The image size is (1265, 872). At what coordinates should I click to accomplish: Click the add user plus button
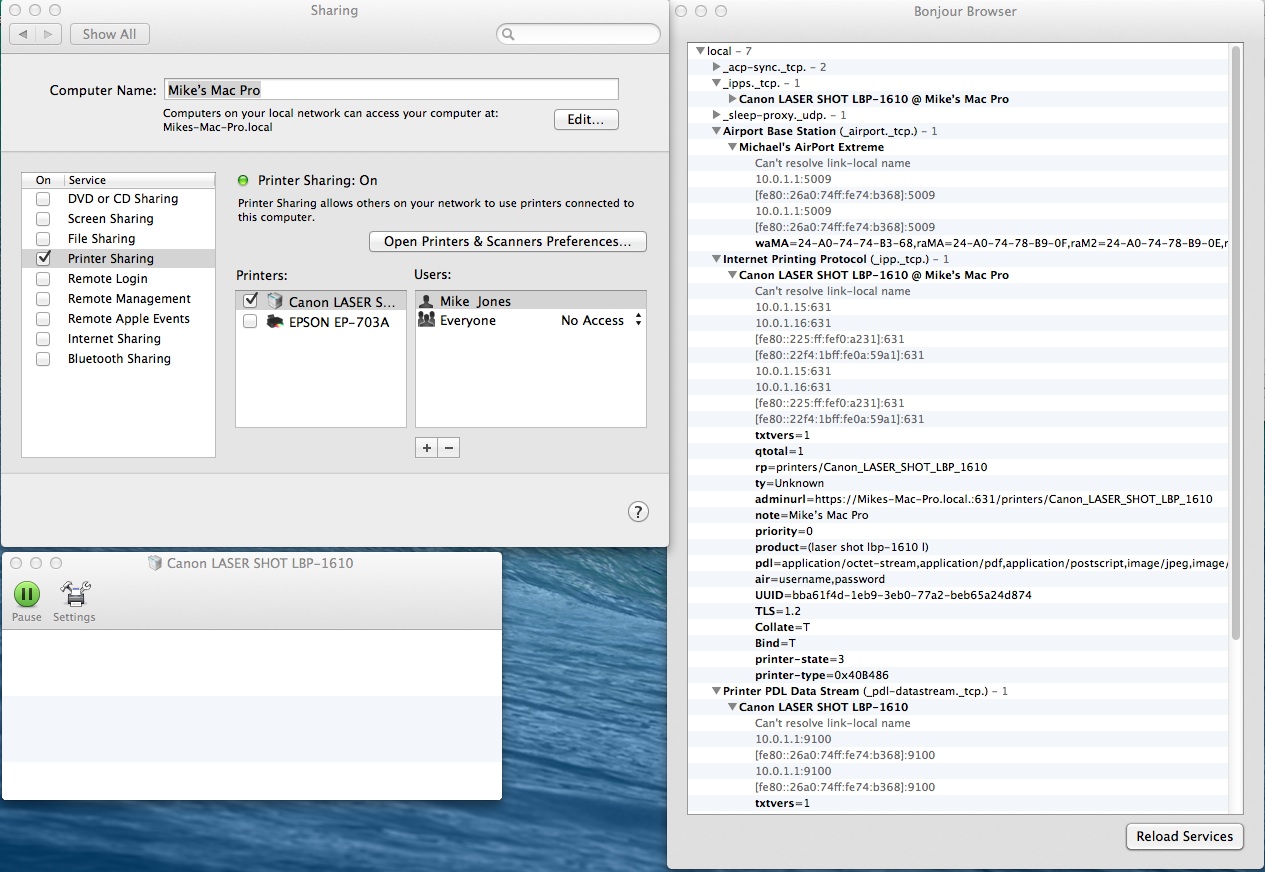(x=427, y=448)
